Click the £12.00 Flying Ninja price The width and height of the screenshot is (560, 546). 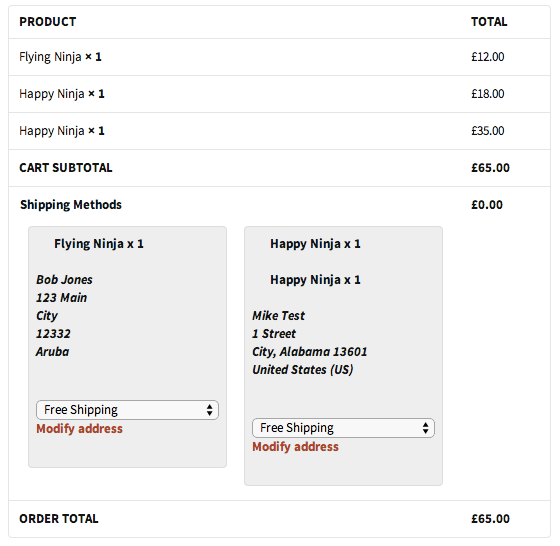488,57
